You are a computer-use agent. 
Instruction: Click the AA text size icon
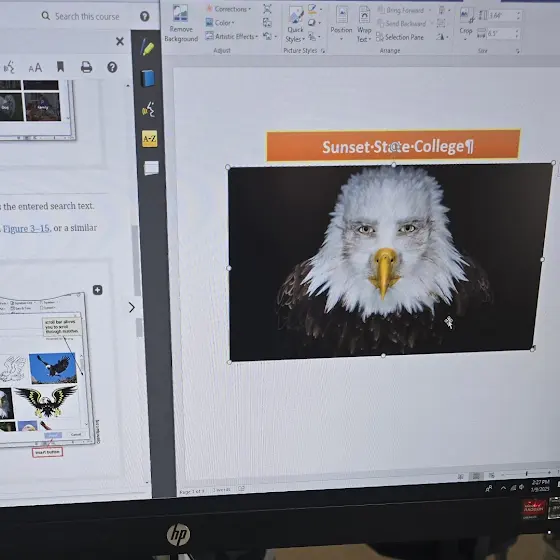click(35, 68)
